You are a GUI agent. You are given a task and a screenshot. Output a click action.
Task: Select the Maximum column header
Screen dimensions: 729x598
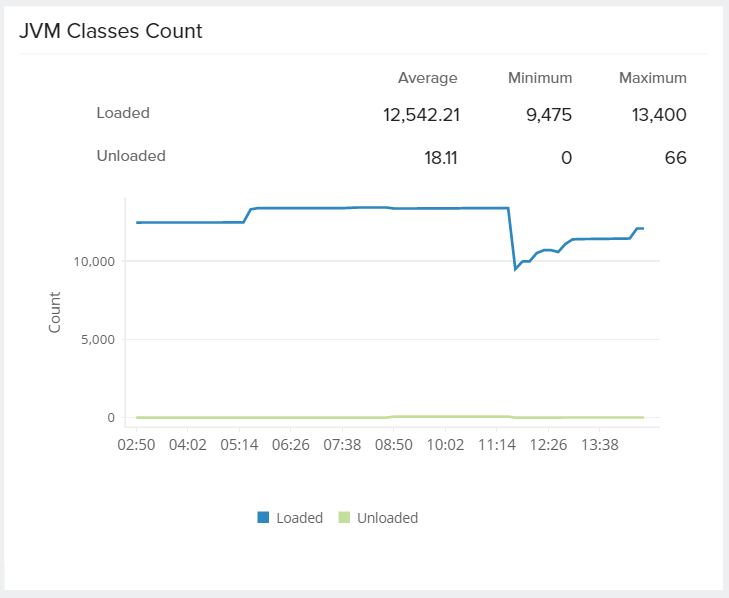pos(652,78)
